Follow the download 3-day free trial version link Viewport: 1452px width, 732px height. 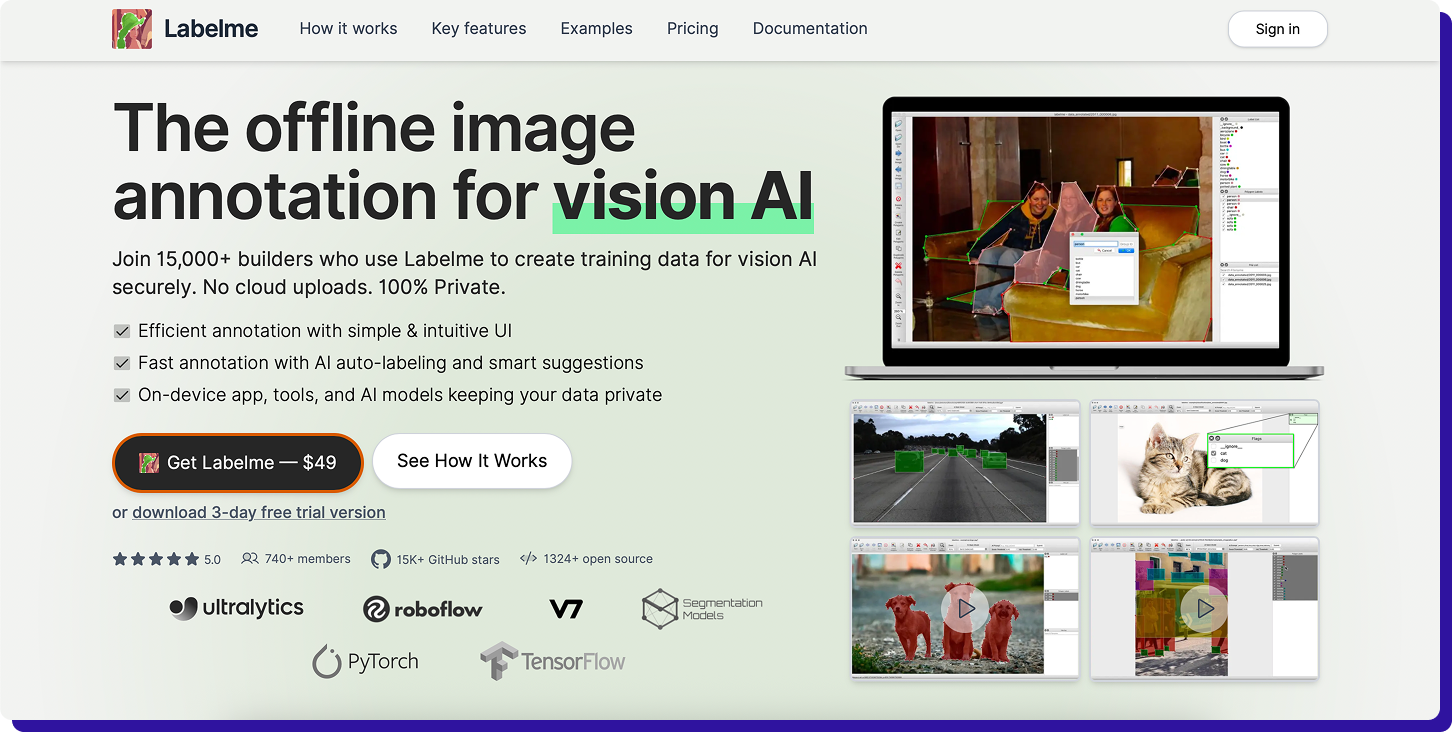click(258, 512)
